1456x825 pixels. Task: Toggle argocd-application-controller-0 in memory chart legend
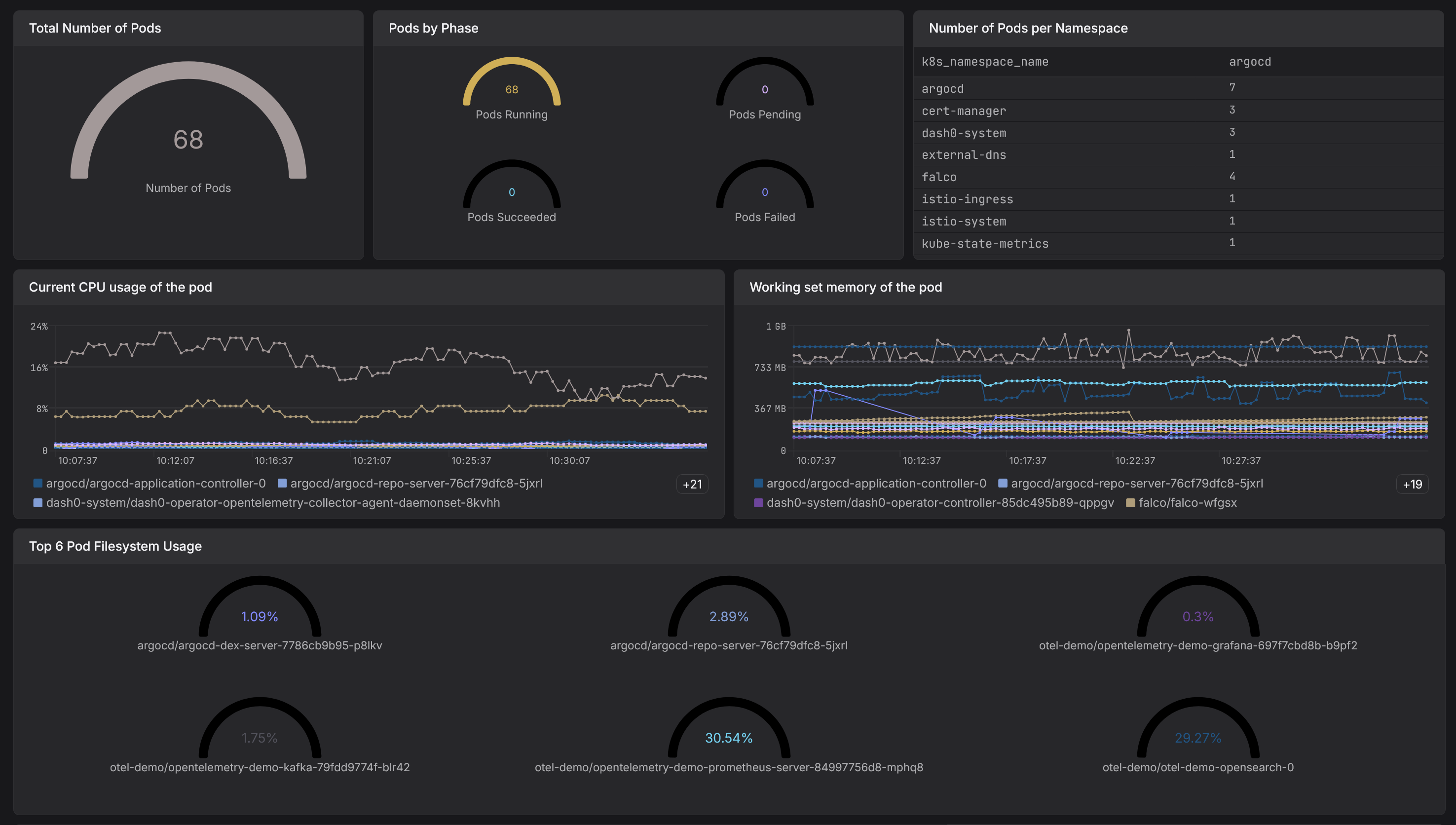[x=876, y=484]
